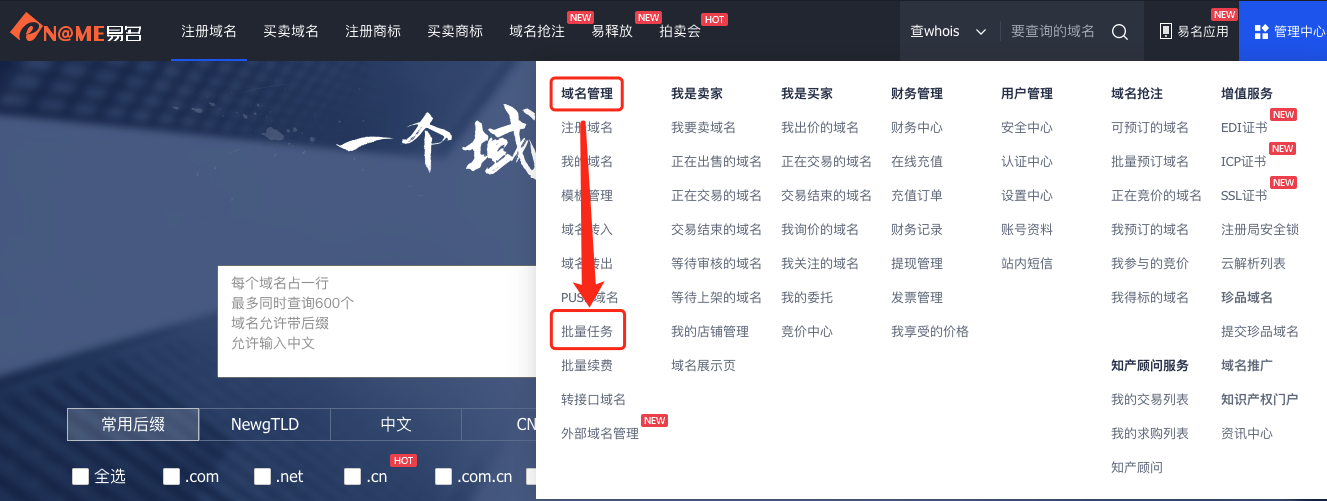Click the eName logo icon
The height and width of the screenshot is (501, 1327).
(28, 30)
